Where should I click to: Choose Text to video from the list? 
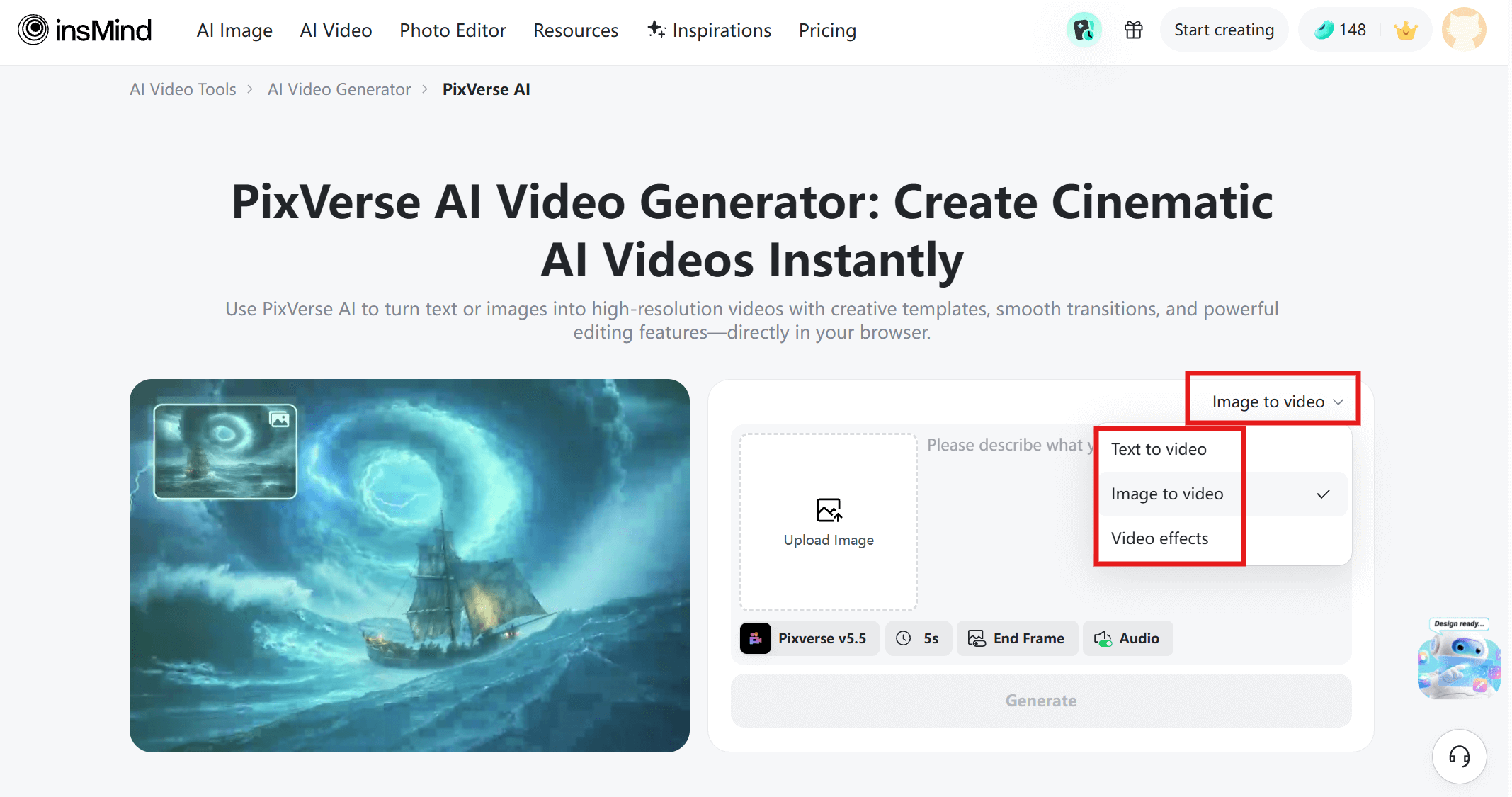coord(1159,449)
